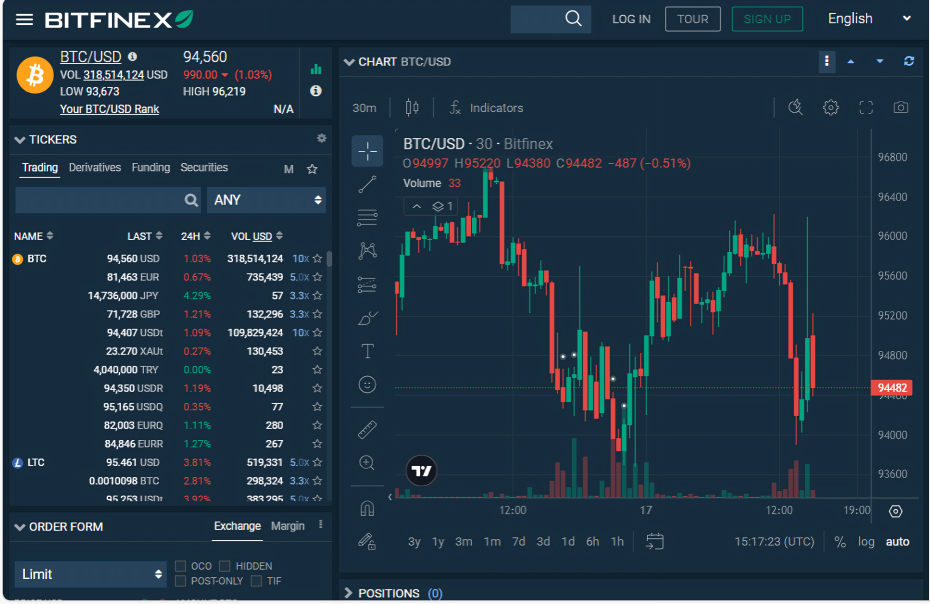This screenshot has height=604, width=930.
Task: Enter fullscreen chart mode
Action: (x=866, y=107)
